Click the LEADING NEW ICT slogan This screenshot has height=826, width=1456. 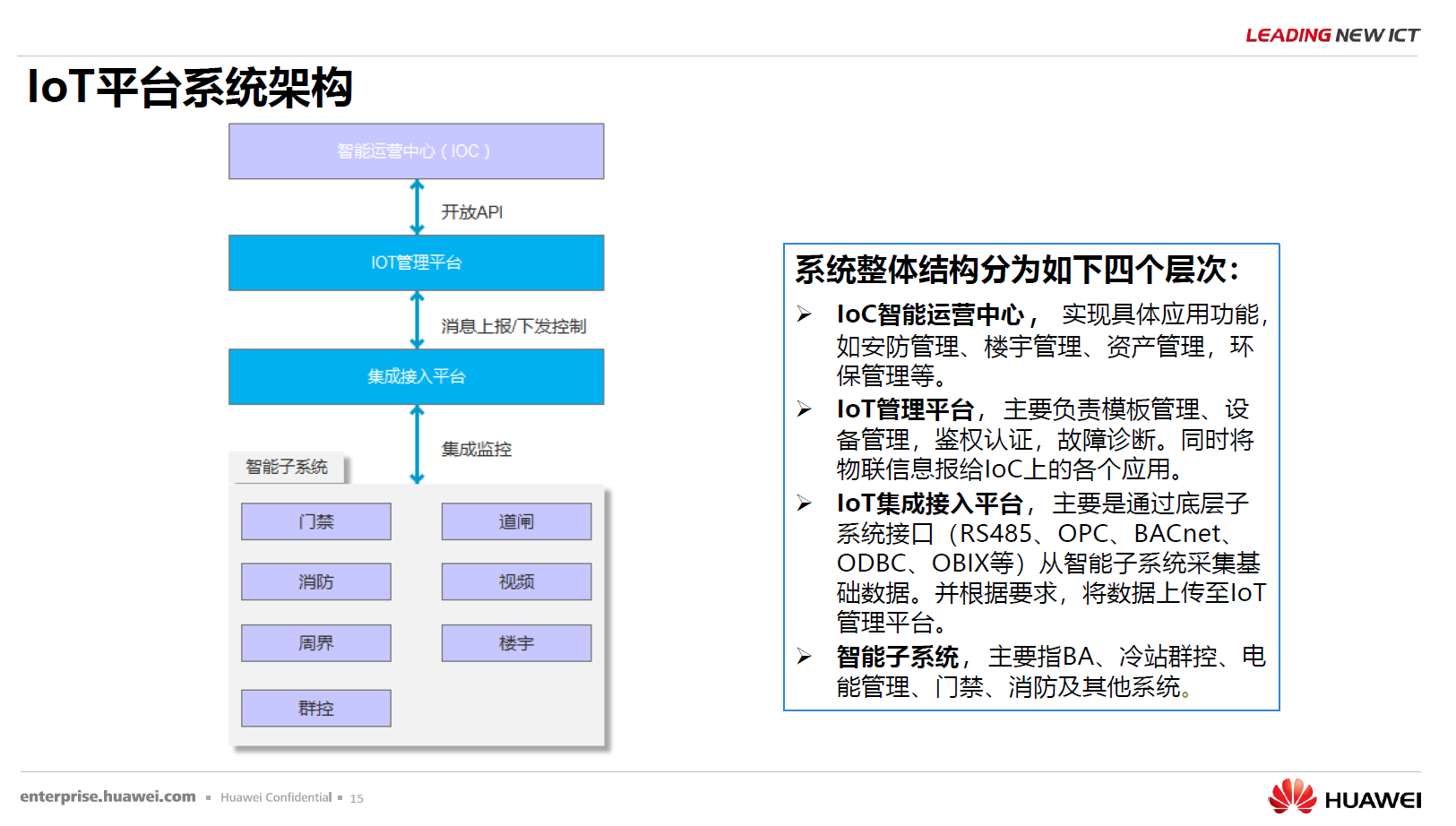pyautogui.click(x=1332, y=35)
